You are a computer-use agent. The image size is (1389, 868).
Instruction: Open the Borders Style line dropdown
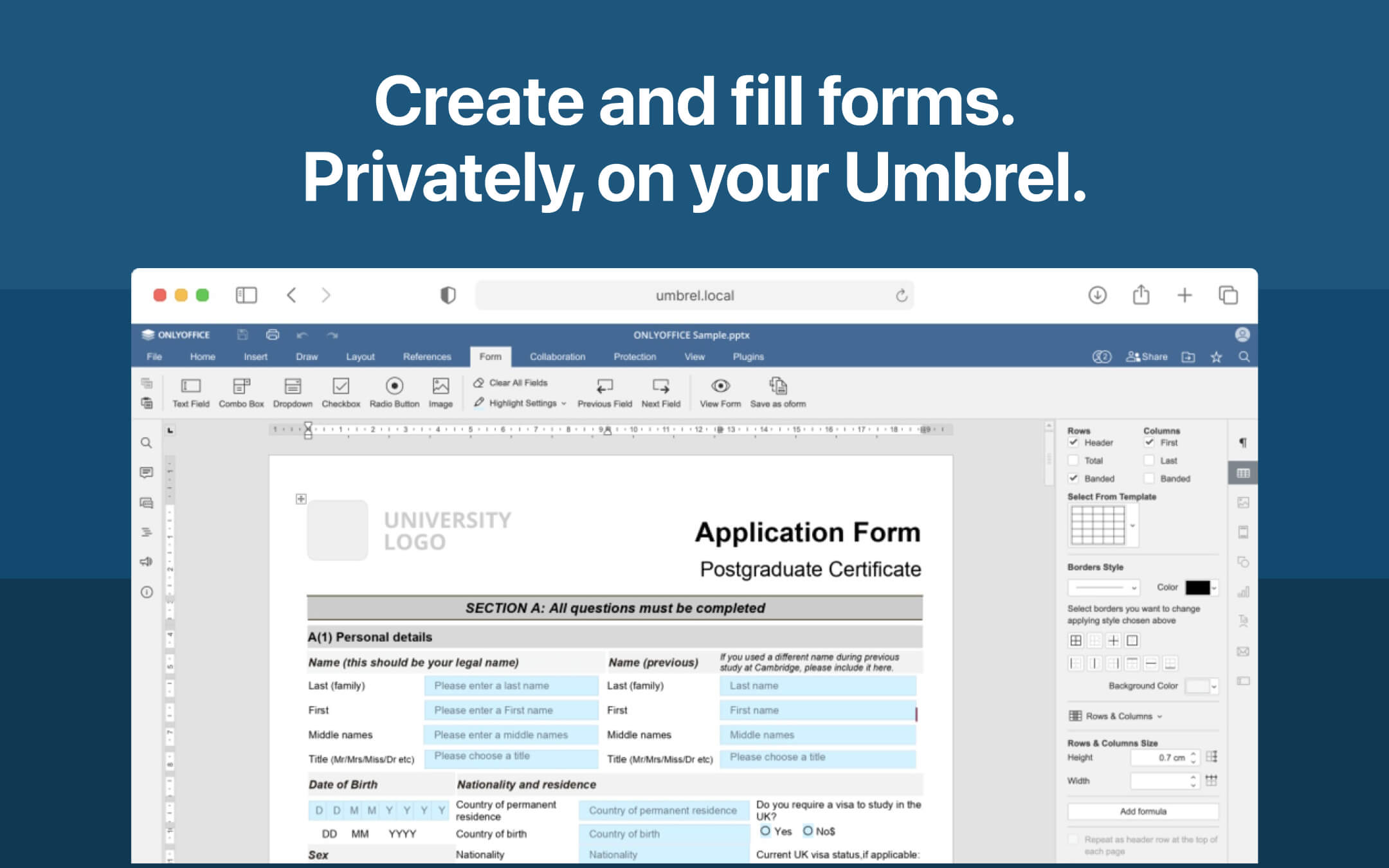(1102, 587)
